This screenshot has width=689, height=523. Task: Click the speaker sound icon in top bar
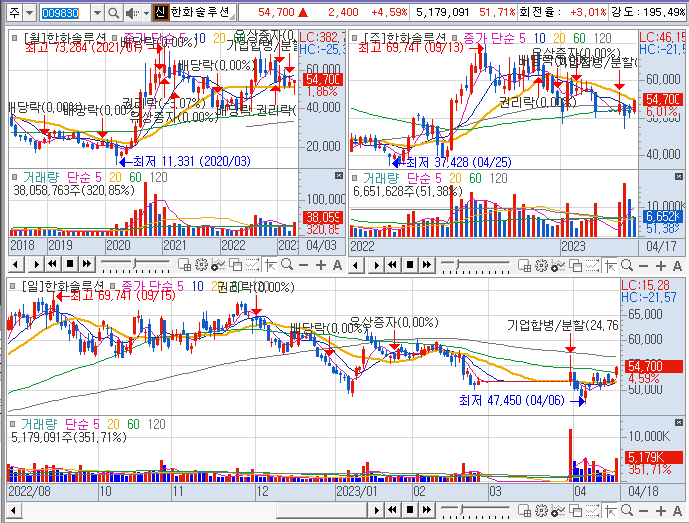tap(131, 13)
